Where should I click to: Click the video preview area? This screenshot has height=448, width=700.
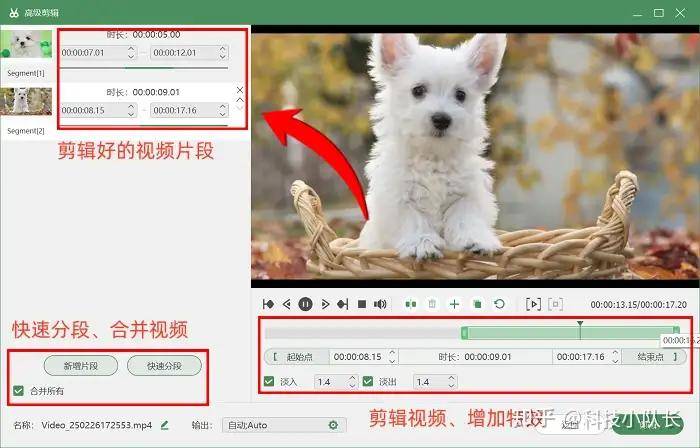(x=475, y=156)
